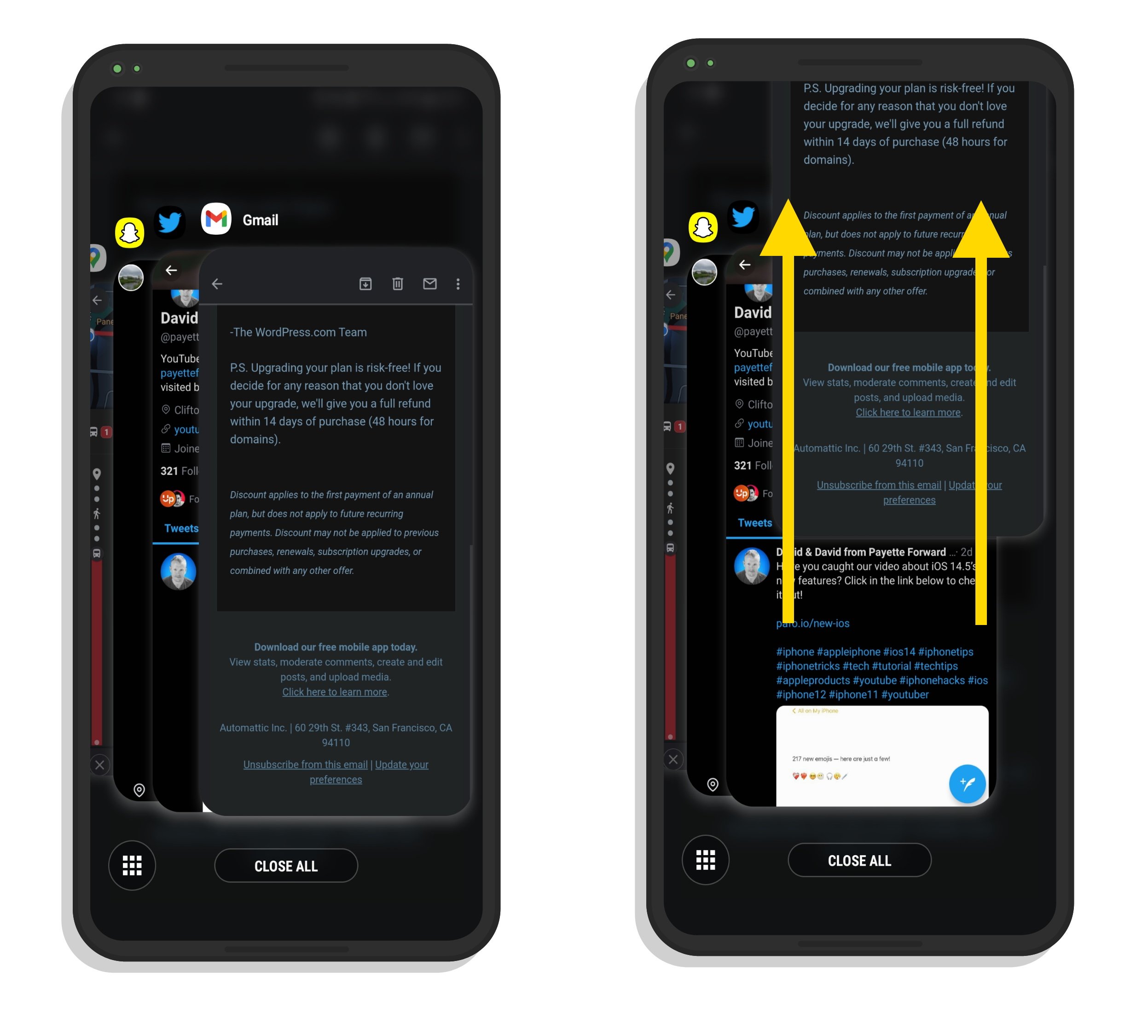Image resolution: width=1148 pixels, height=1036 pixels.
Task: Tap the Gmail archive icon
Action: pos(363,284)
